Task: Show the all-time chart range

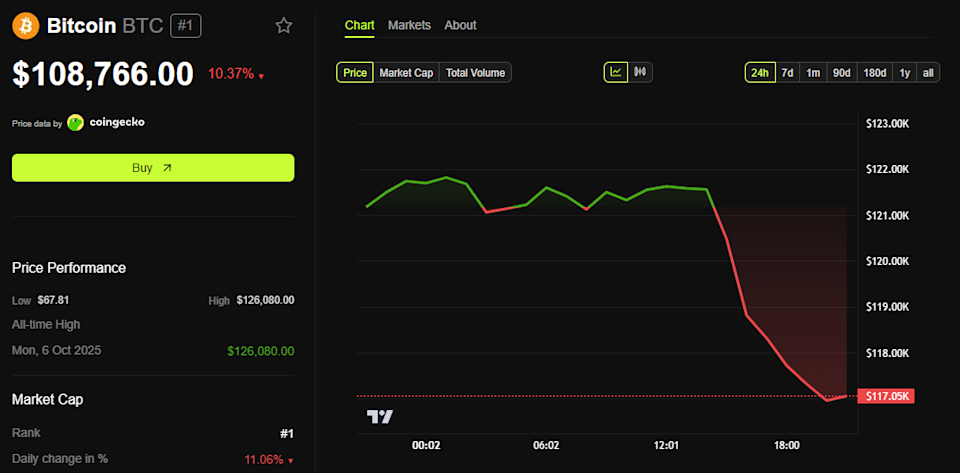Action: (928, 72)
